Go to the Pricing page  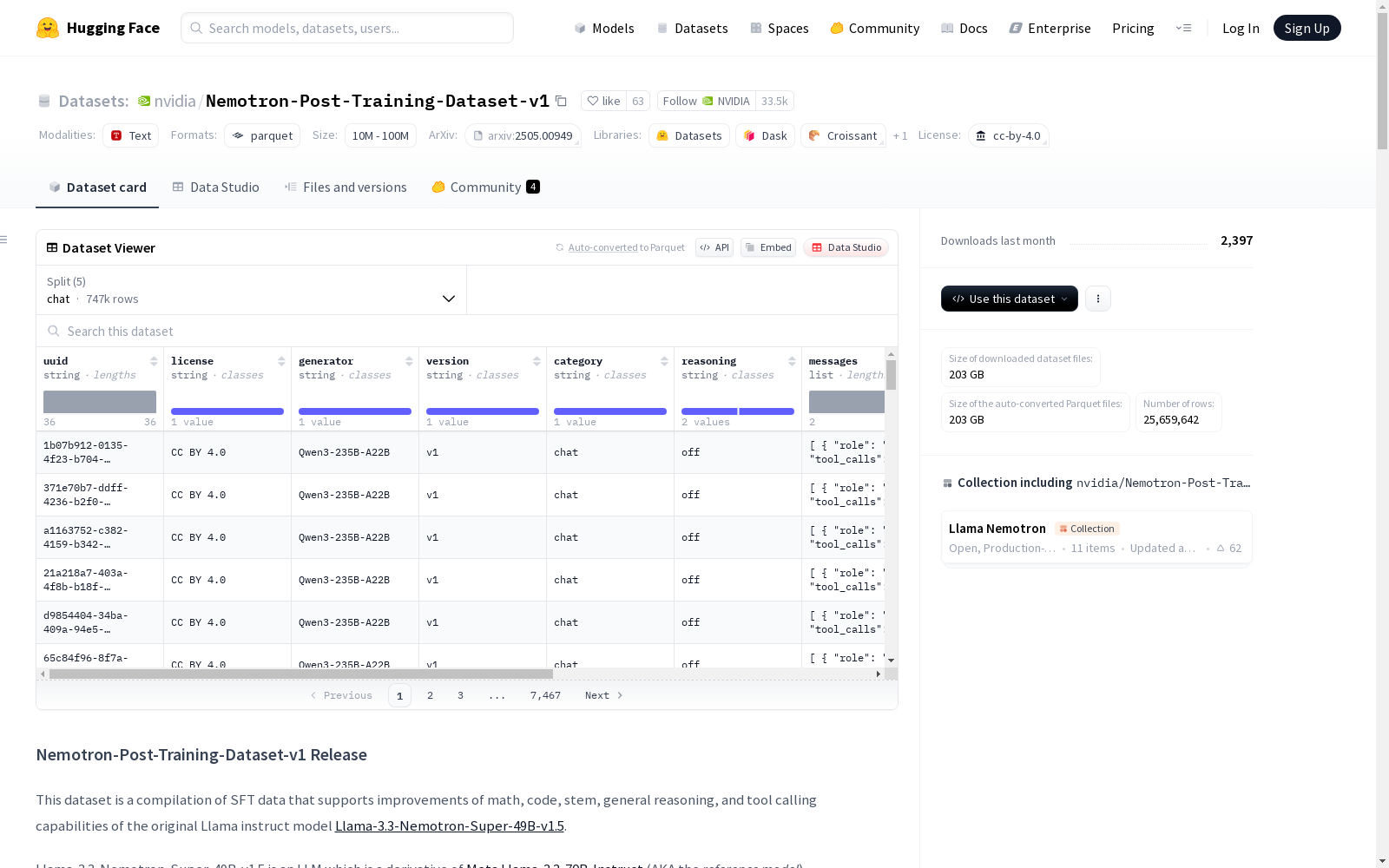[1133, 29]
